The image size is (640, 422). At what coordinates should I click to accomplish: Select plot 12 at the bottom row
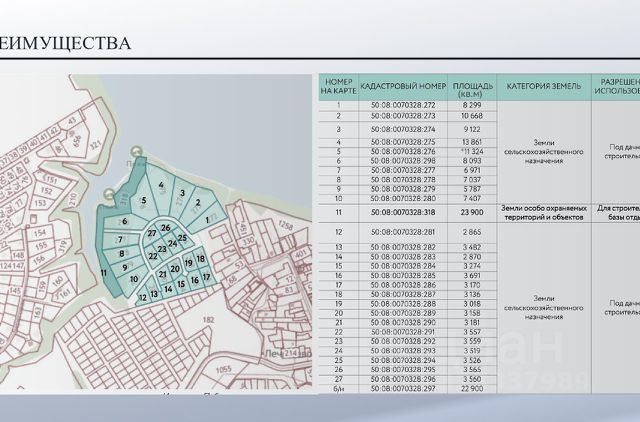[x=142, y=298]
